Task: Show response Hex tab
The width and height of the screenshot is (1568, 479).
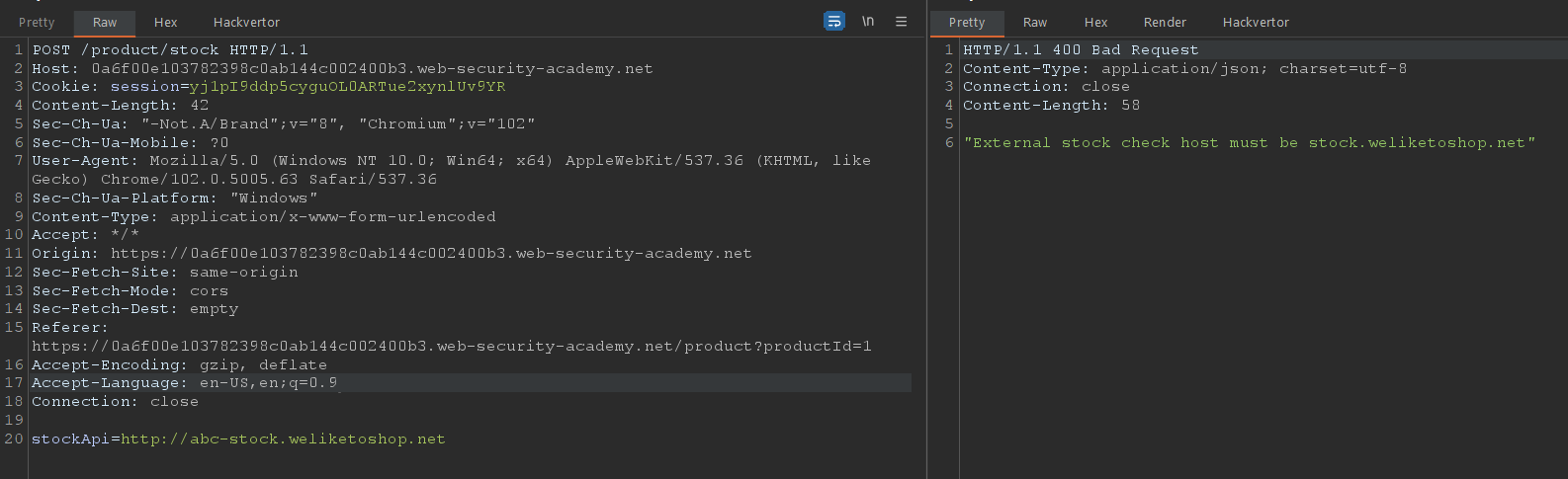Action: tap(1095, 23)
